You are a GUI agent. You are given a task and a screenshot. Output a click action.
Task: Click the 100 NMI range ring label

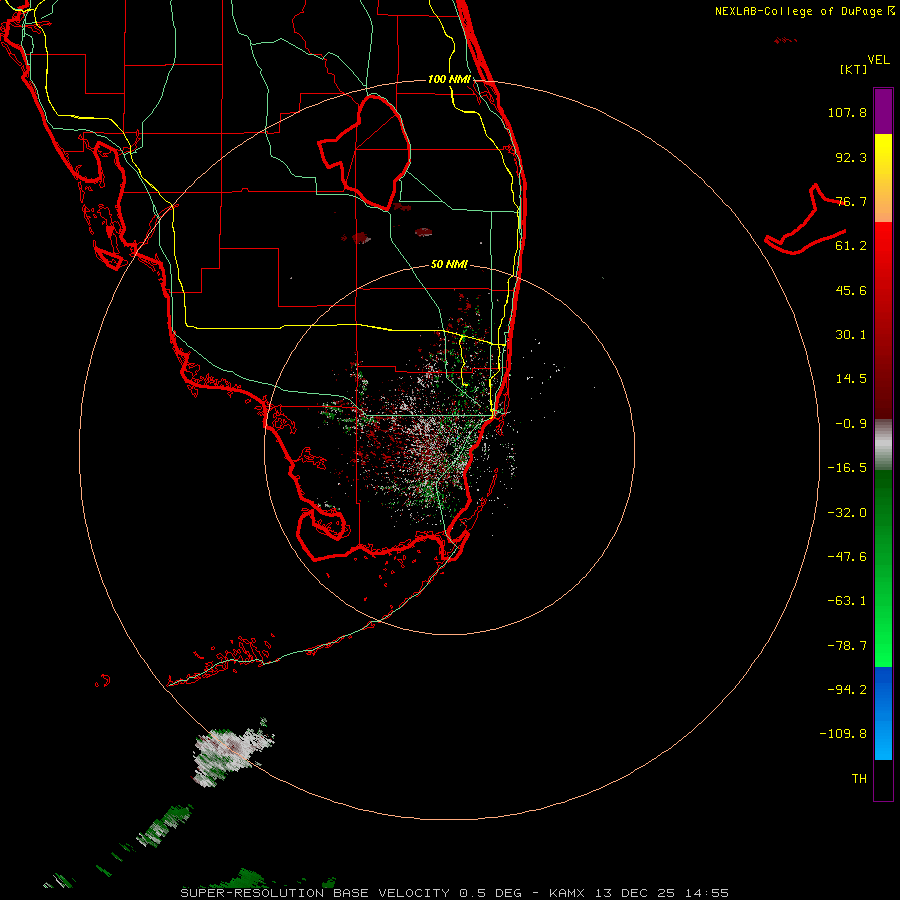(x=449, y=79)
